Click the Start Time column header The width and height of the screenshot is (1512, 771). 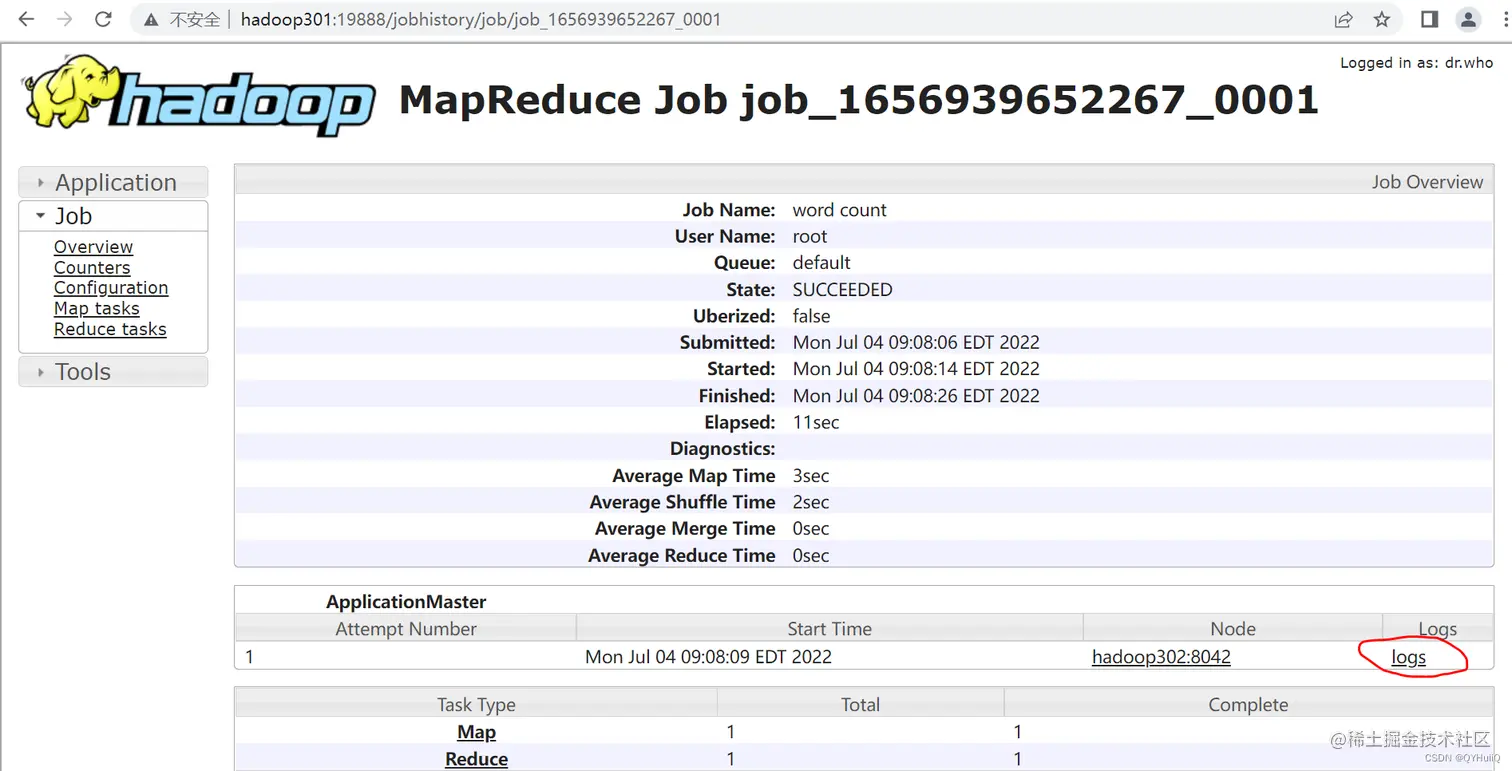coord(829,629)
